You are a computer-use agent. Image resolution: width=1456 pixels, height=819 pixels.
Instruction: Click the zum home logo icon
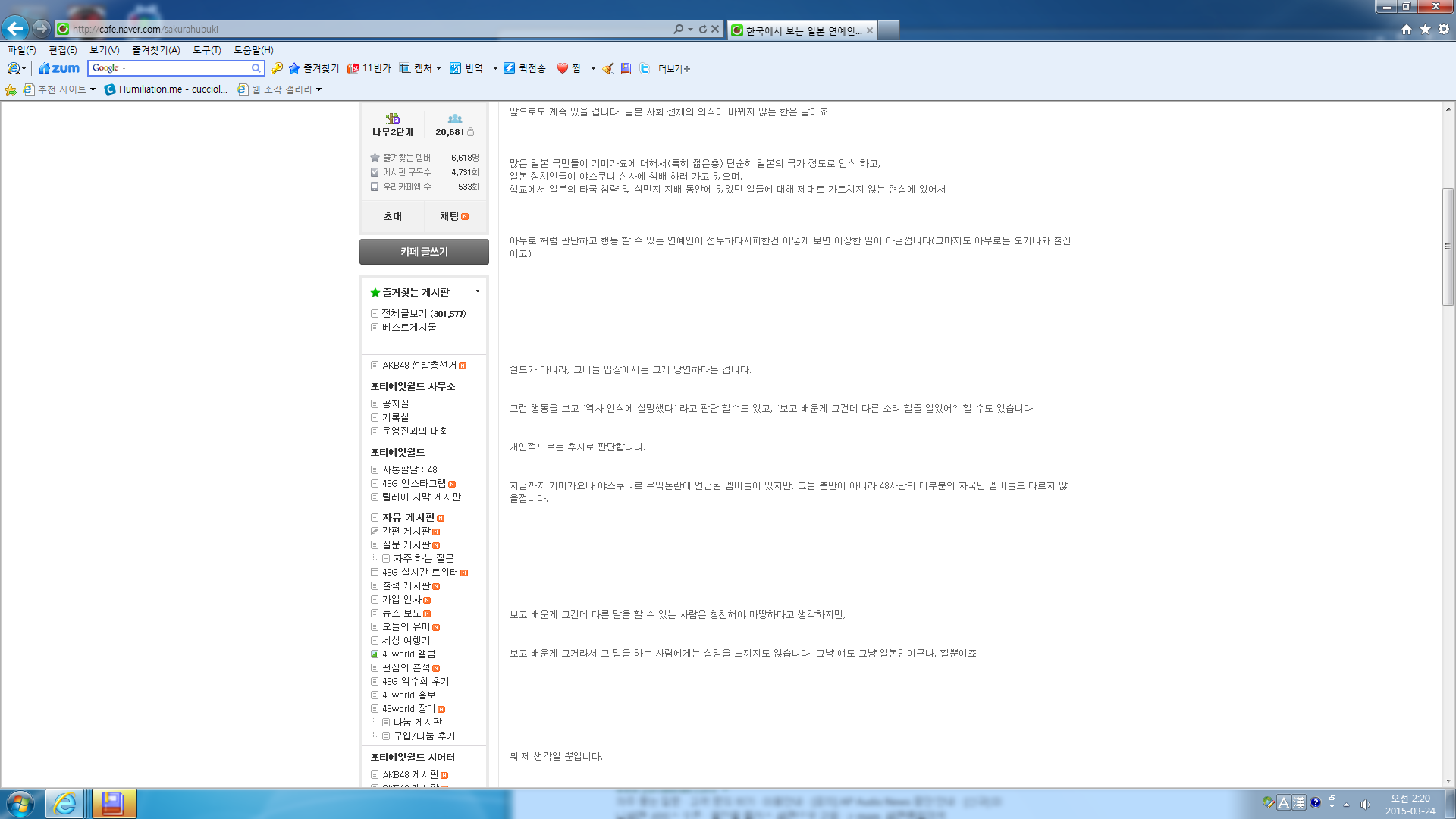pos(59,68)
